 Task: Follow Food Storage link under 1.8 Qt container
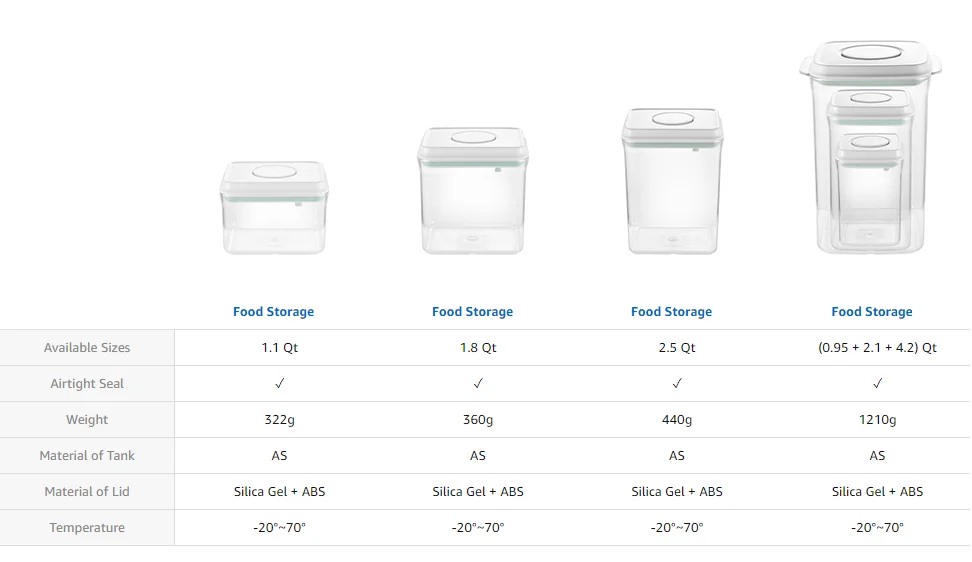(x=472, y=312)
